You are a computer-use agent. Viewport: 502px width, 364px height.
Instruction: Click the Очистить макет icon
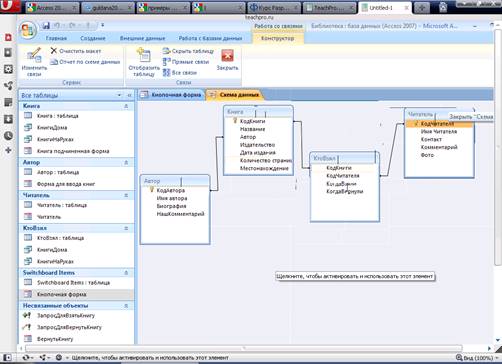(x=53, y=51)
